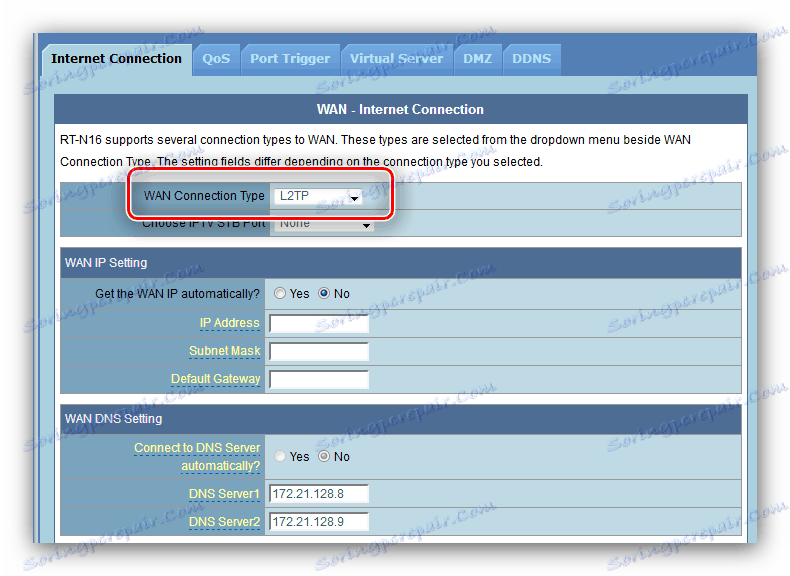Click the Connect to DNS Server automatically link

pyautogui.click(x=197, y=457)
